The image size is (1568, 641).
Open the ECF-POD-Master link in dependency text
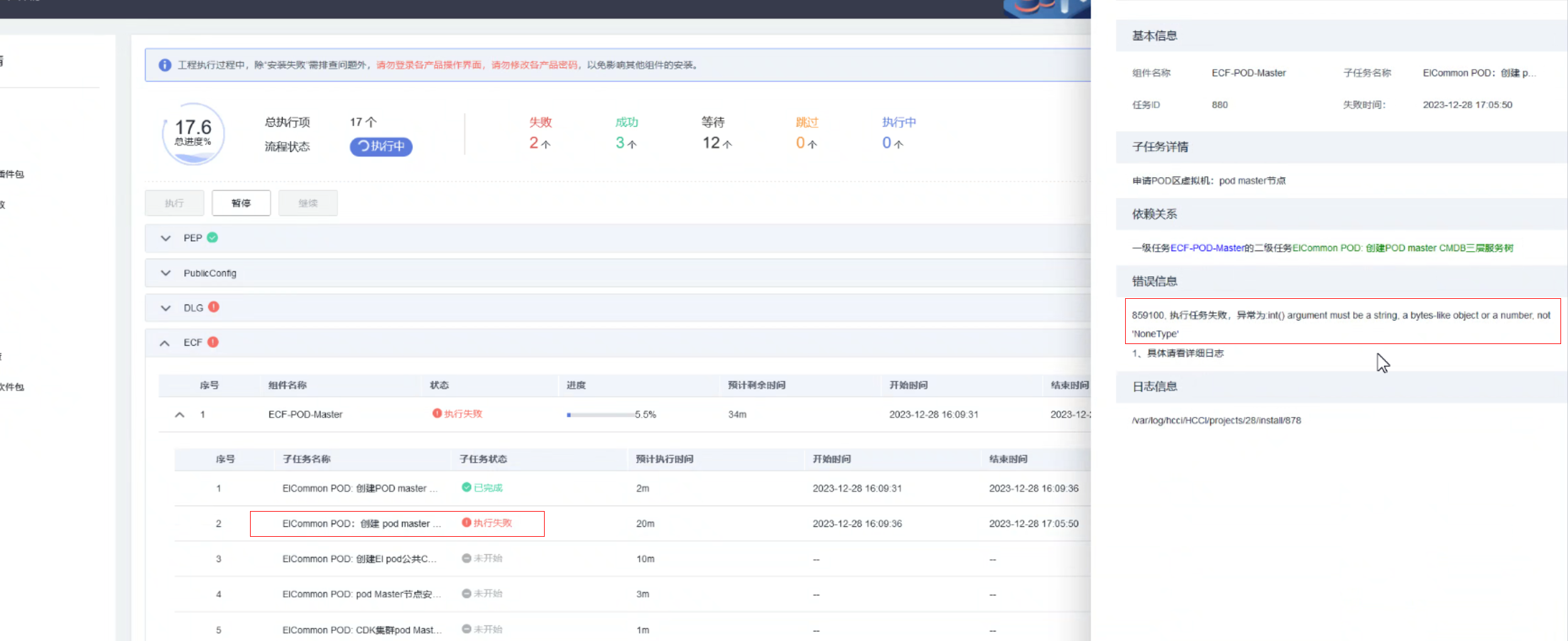click(1207, 248)
